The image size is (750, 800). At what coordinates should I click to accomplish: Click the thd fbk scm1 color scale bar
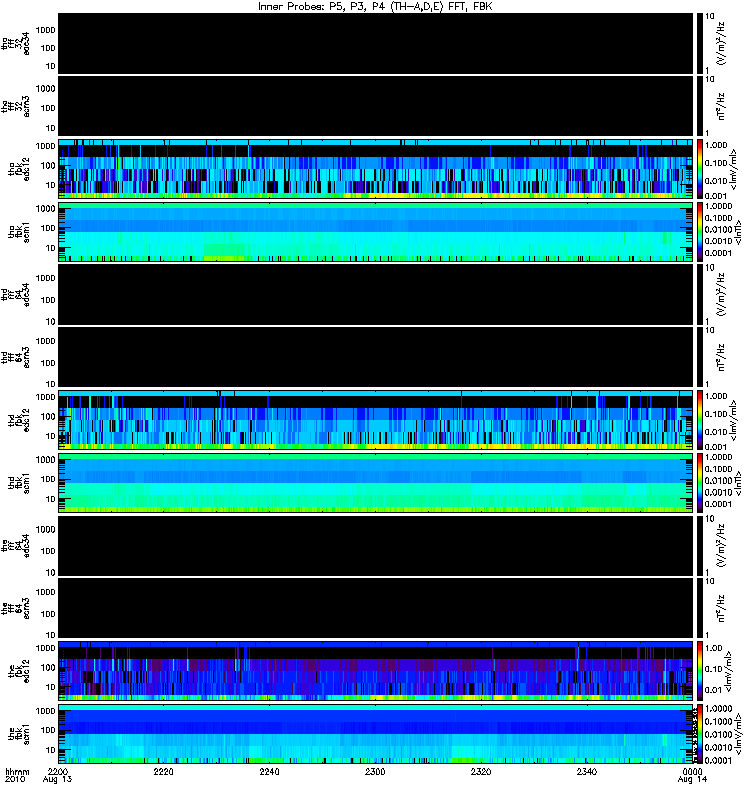[x=700, y=483]
